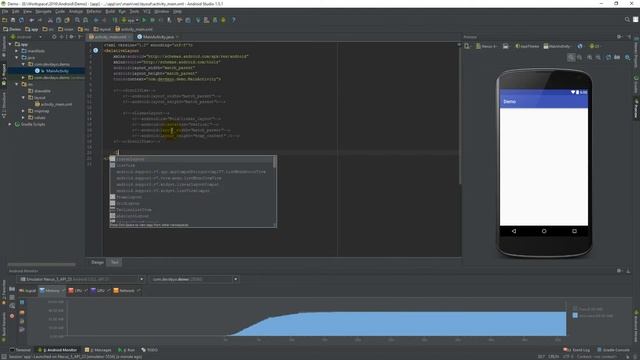Viewport: 640px width, 360px height.
Task: Click the Open folder toolbar icon
Action: [x=4, y=20]
